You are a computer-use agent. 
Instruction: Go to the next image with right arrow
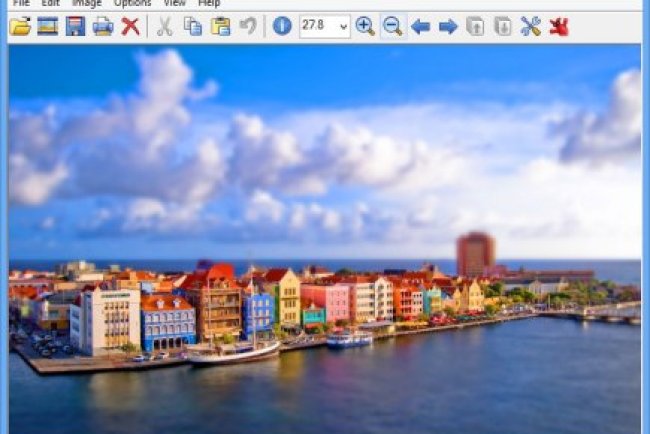click(448, 27)
